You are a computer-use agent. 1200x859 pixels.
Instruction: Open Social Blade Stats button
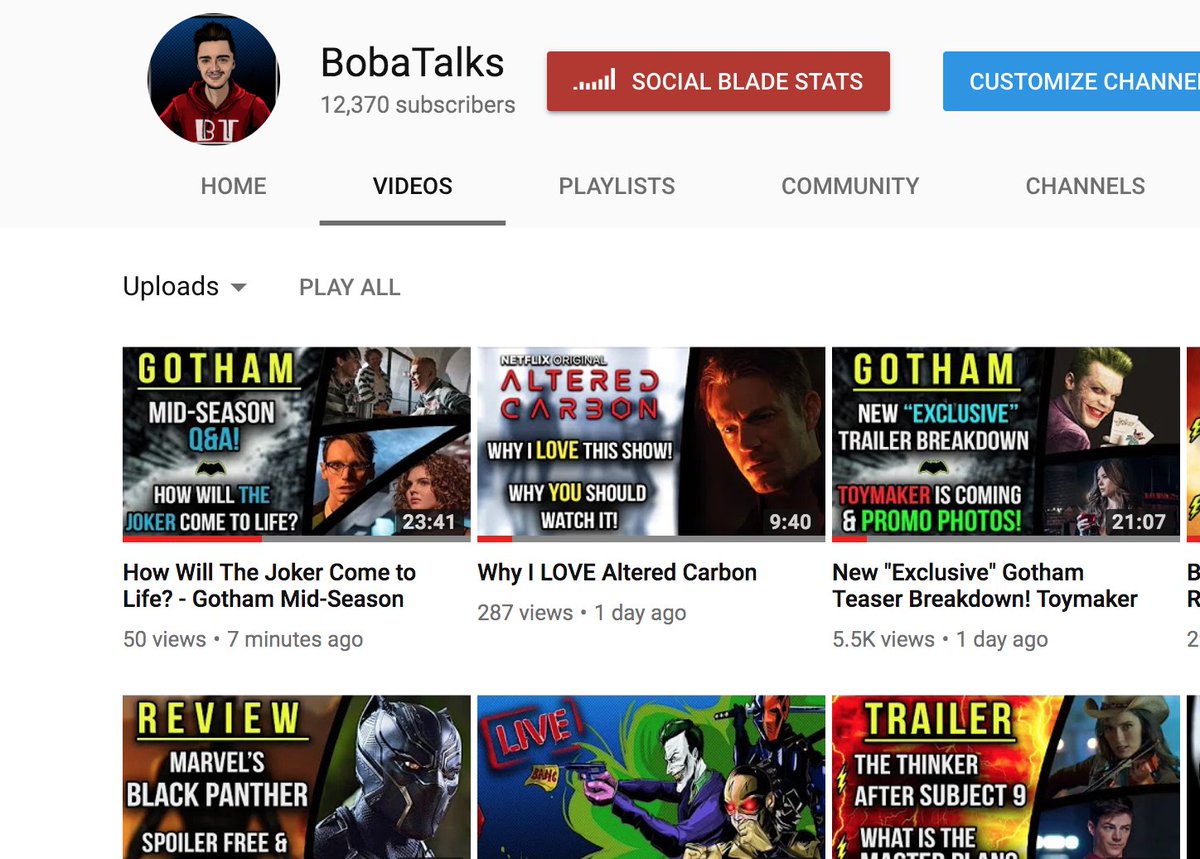[x=718, y=81]
